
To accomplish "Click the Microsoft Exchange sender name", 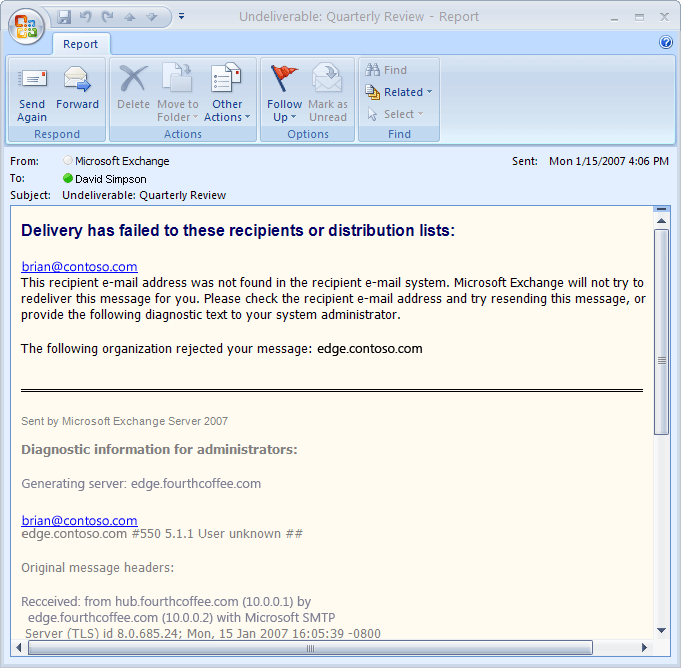I will (122, 161).
